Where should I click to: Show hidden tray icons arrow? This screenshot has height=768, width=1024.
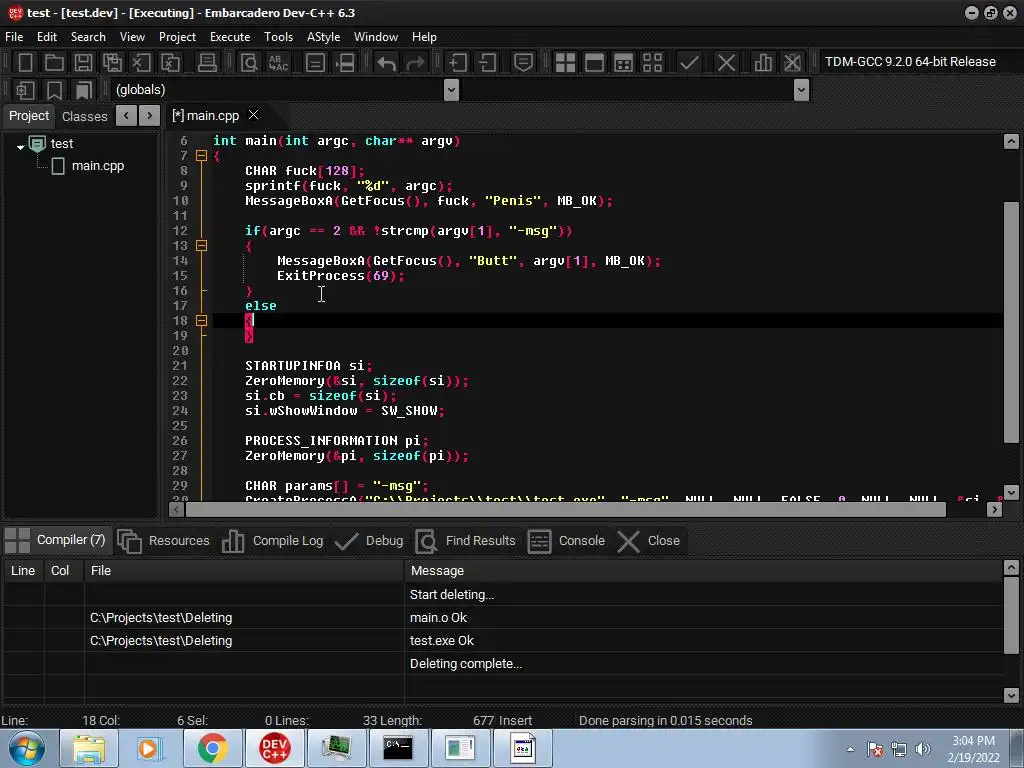(x=850, y=750)
